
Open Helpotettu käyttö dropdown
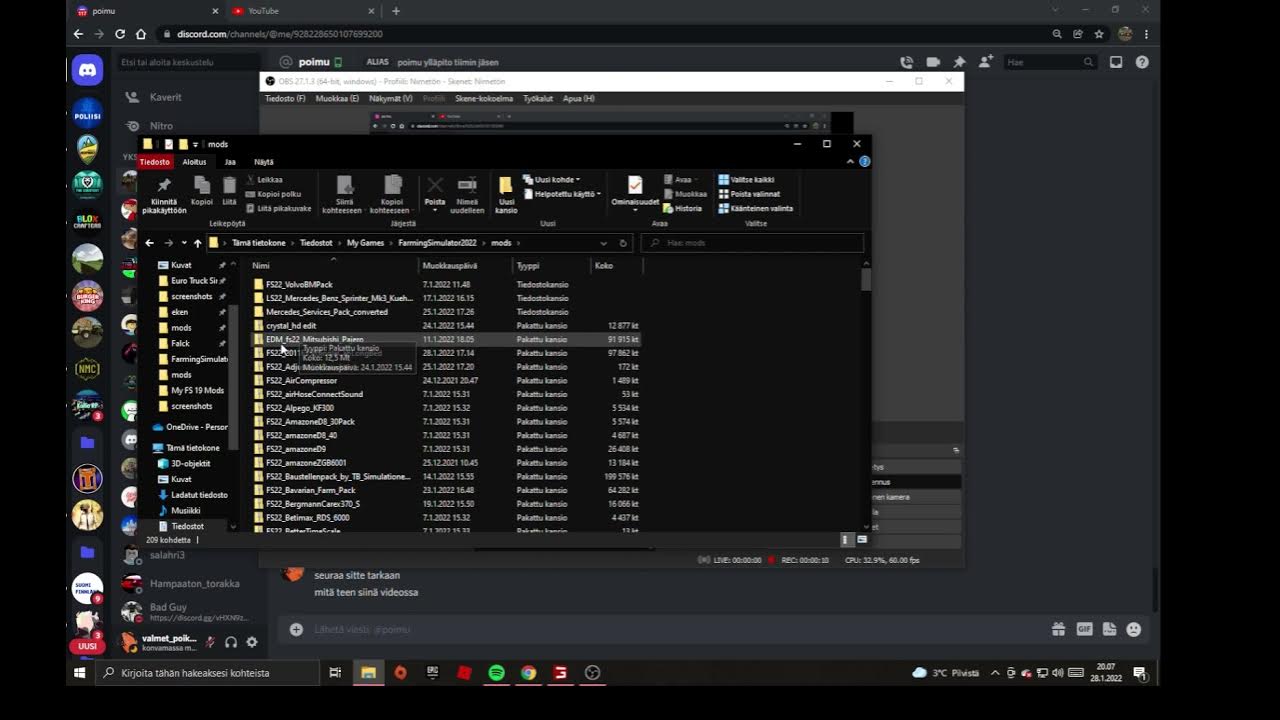(x=562, y=194)
